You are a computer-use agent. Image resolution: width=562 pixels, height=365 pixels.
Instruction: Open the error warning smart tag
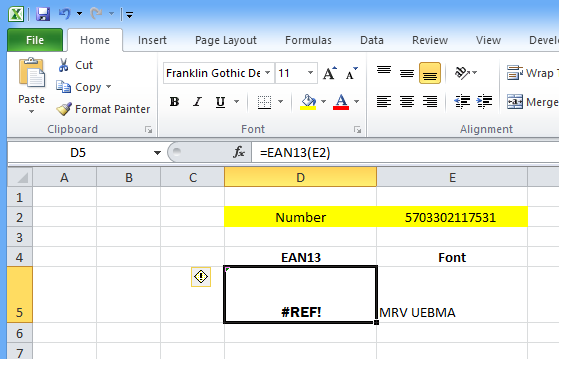click(201, 277)
